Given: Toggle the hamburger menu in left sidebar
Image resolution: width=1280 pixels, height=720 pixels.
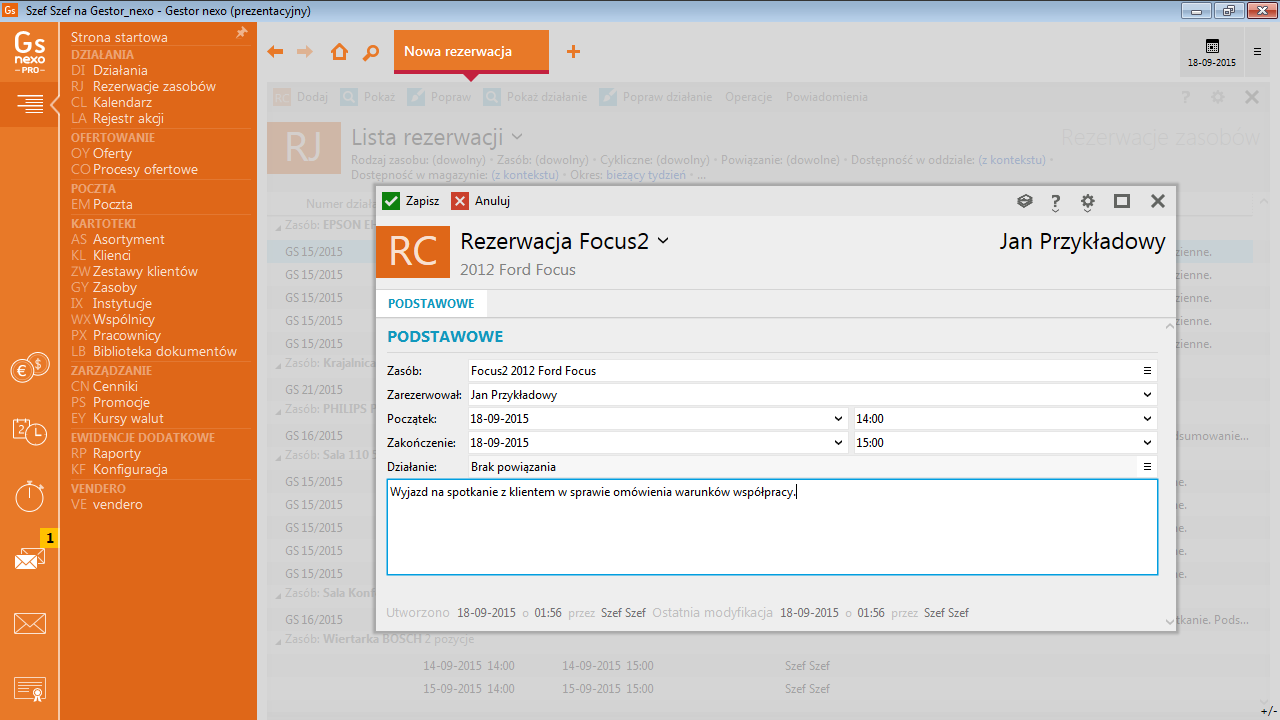Looking at the screenshot, I should tap(29, 102).
